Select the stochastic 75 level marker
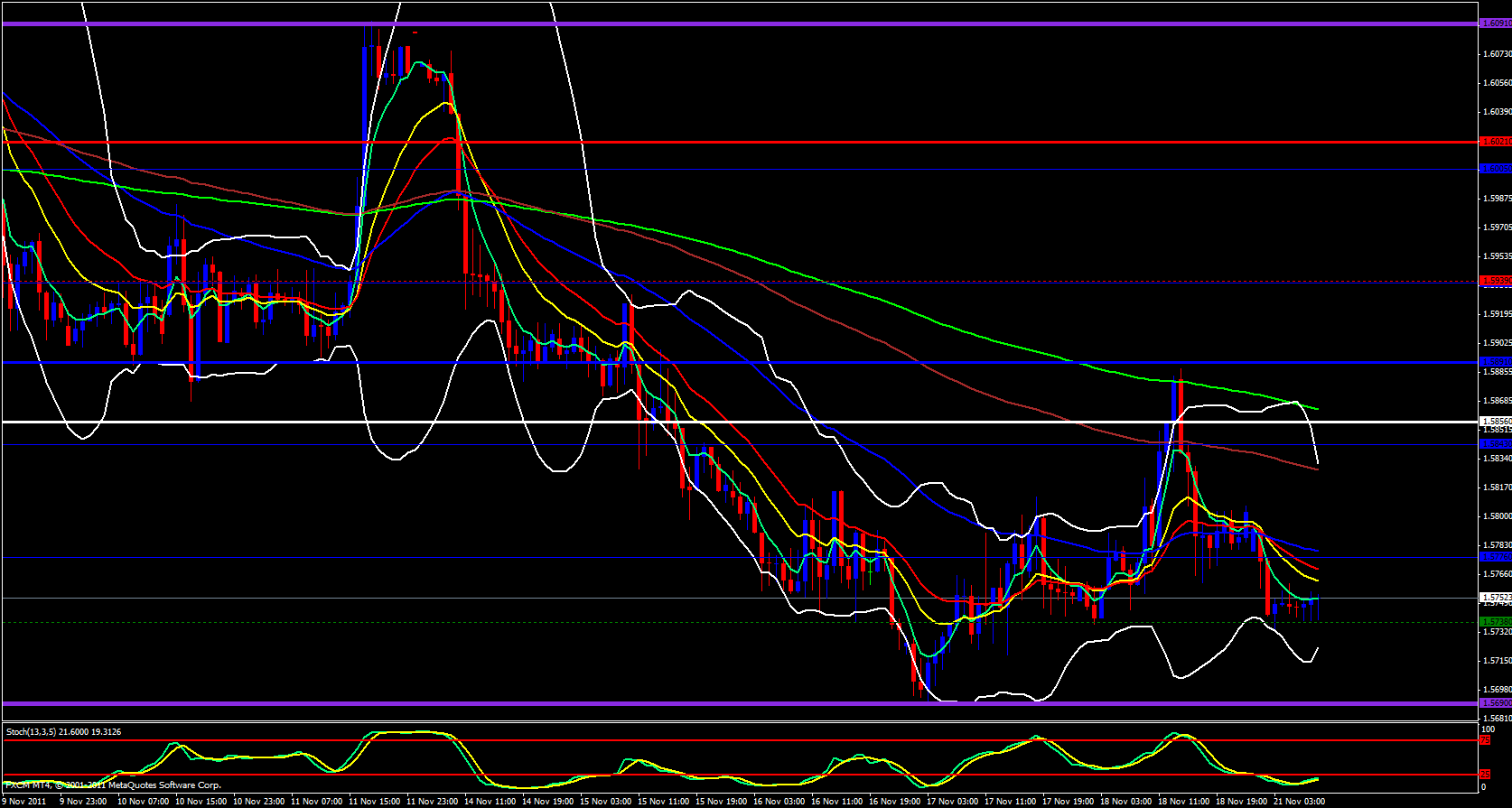This screenshot has height=808, width=1512. pos(1485,740)
